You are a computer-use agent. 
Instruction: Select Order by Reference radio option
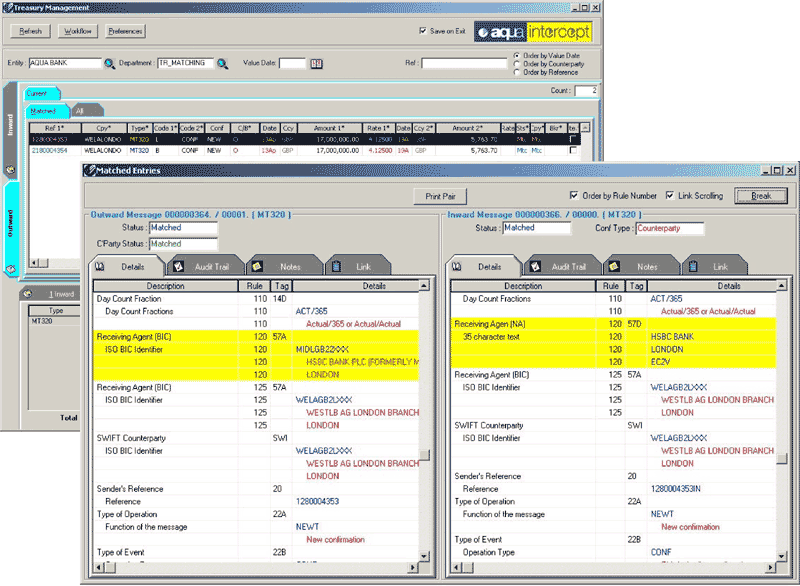516,72
